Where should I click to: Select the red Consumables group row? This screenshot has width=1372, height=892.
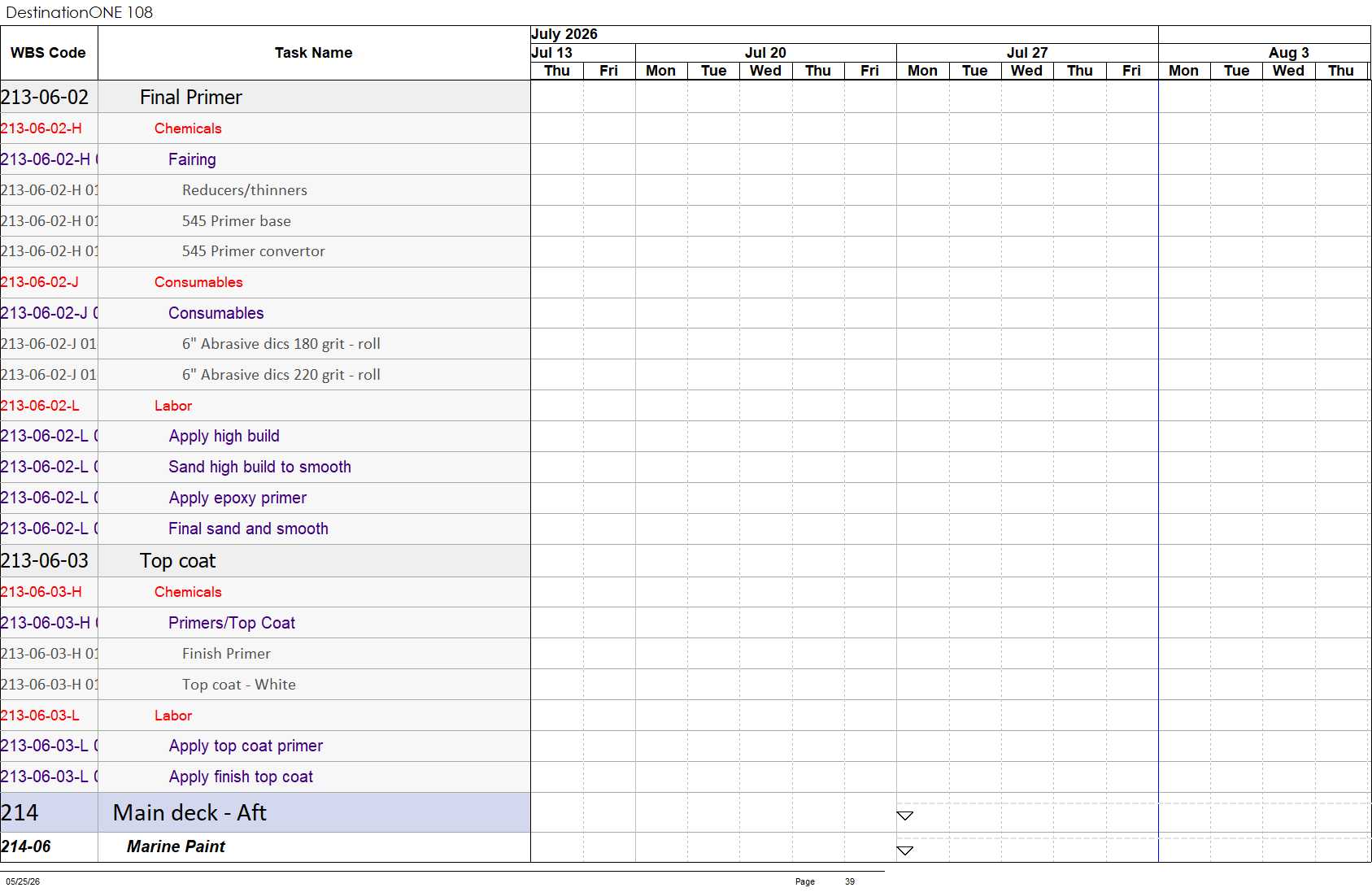(265, 282)
